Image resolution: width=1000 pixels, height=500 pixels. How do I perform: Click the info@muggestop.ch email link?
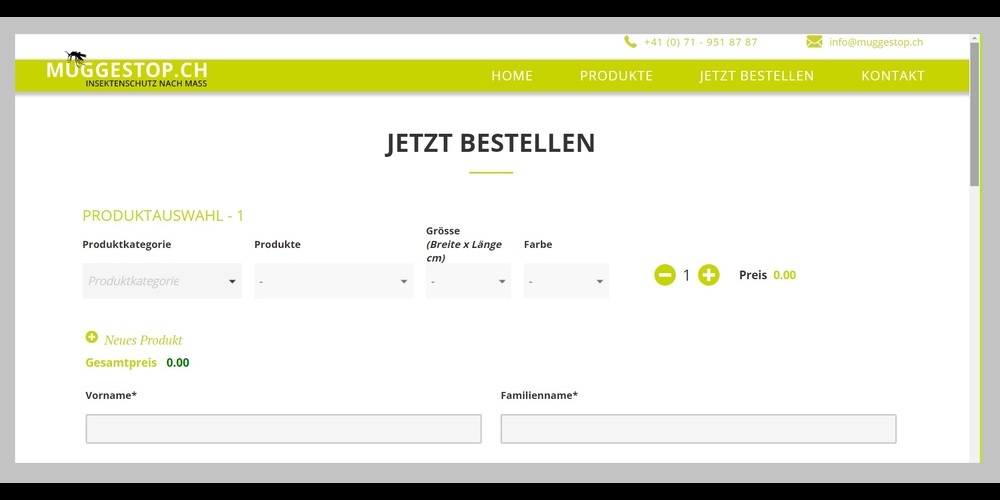tap(876, 42)
